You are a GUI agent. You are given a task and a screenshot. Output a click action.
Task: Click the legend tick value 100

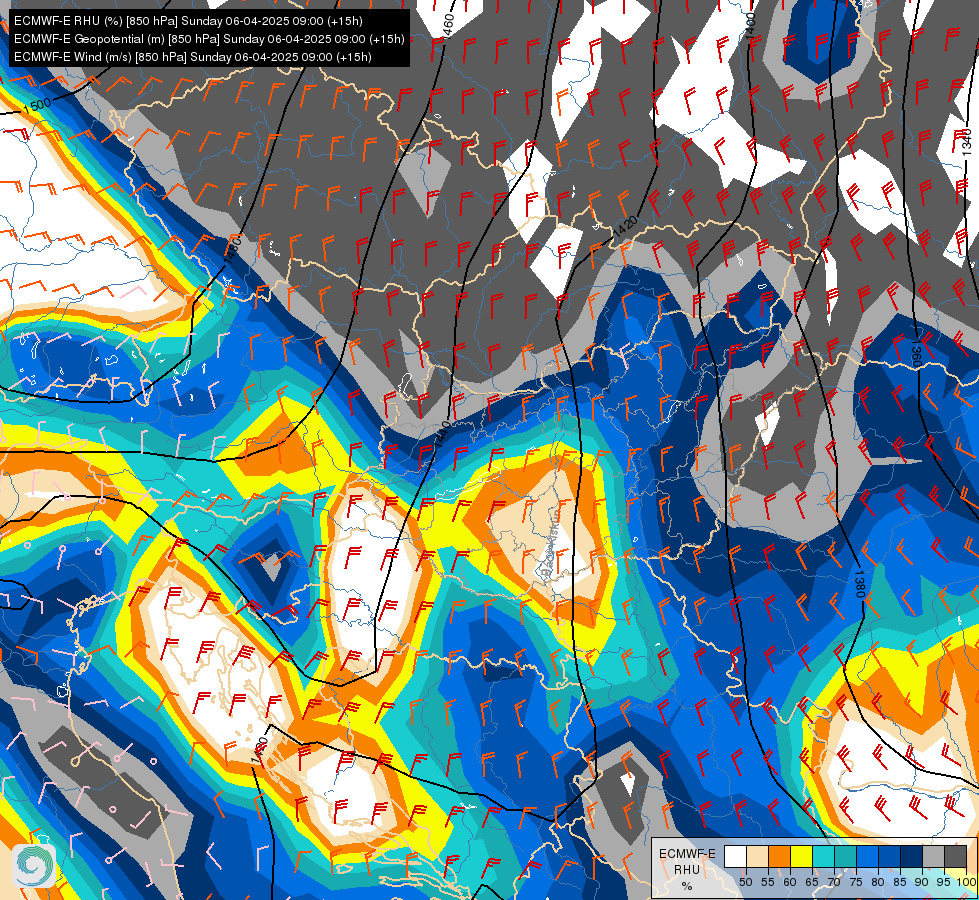pyautogui.click(x=967, y=882)
